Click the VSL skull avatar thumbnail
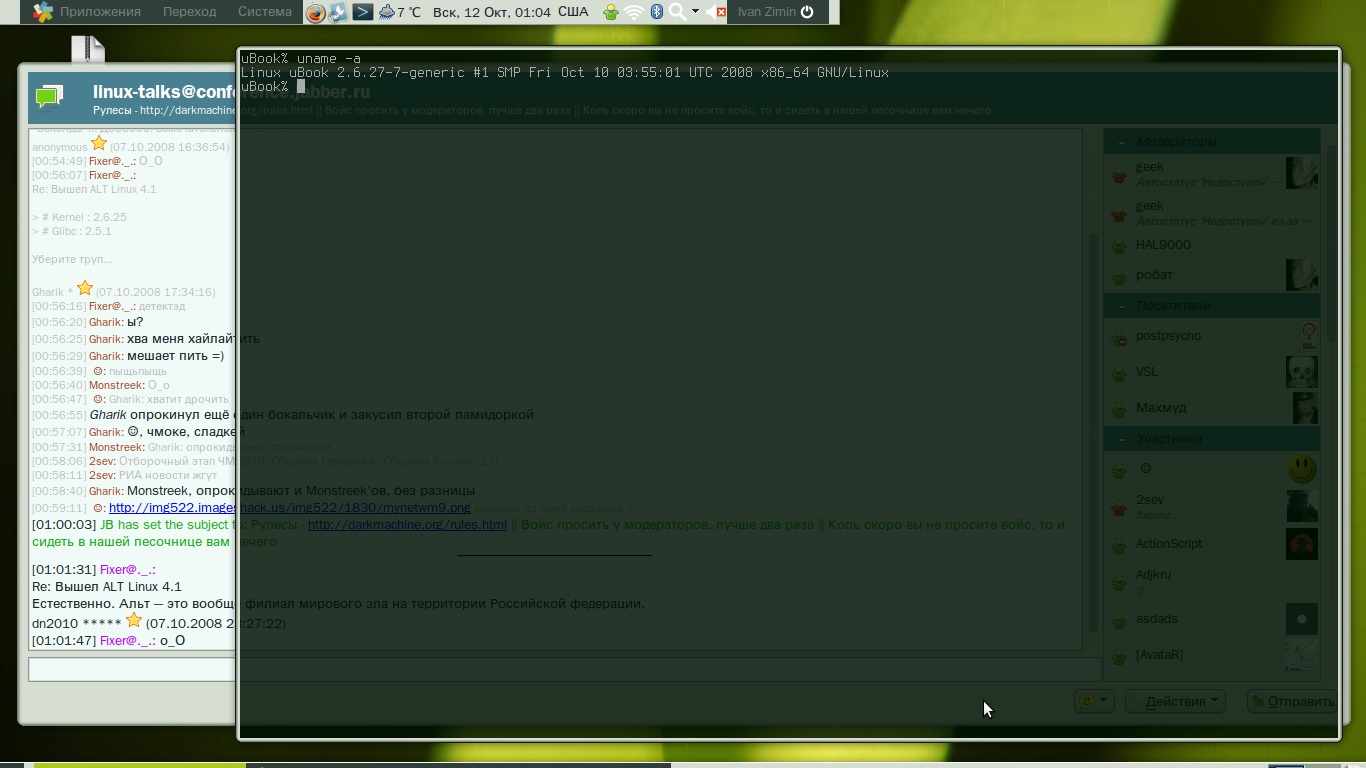The height and width of the screenshot is (768, 1366). tap(1301, 372)
